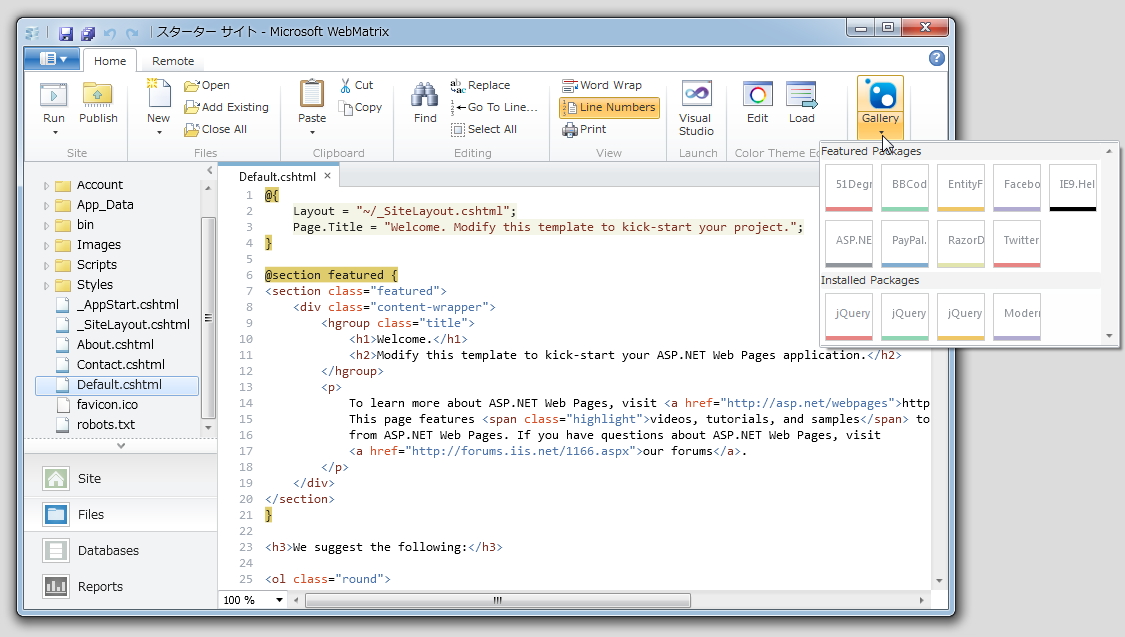1125x637 pixels.
Task: Click the Undo arrow in title bar
Action: pos(110,33)
